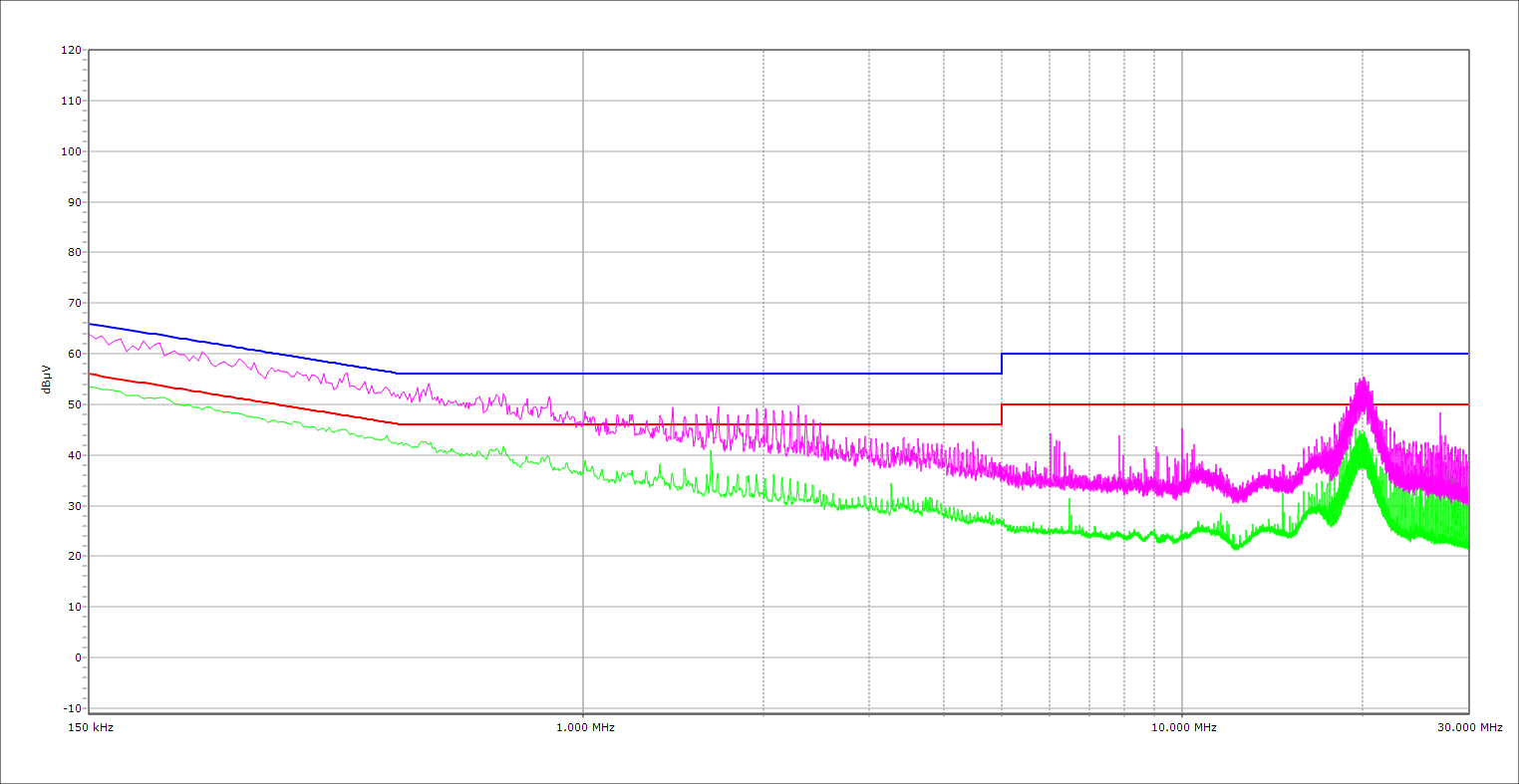Click the red limit line's bend where it flattens
Image resolution: width=1519 pixels, height=784 pixels.
click(399, 424)
